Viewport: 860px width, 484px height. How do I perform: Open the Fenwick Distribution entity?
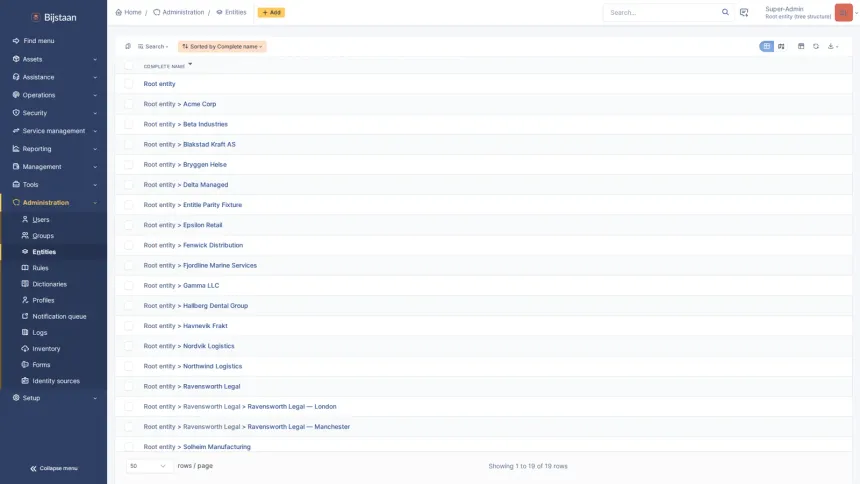click(x=213, y=245)
